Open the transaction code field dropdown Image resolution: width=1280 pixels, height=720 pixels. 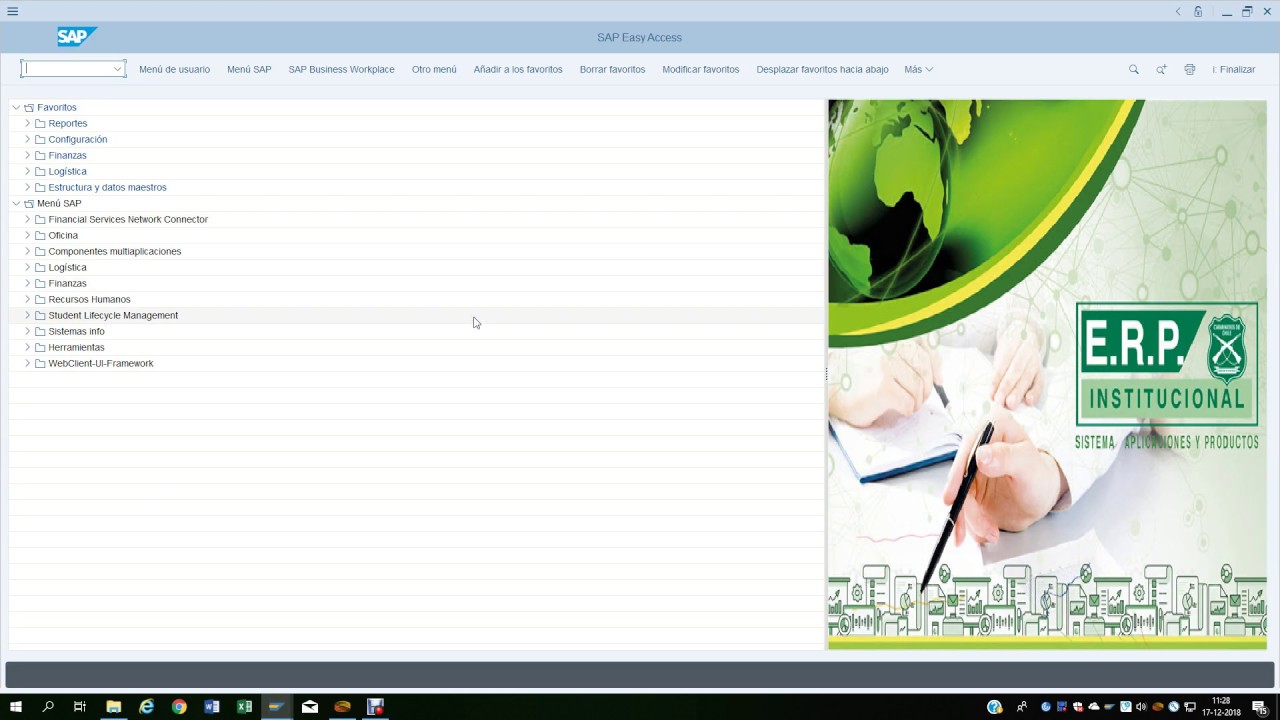pyautogui.click(x=118, y=69)
